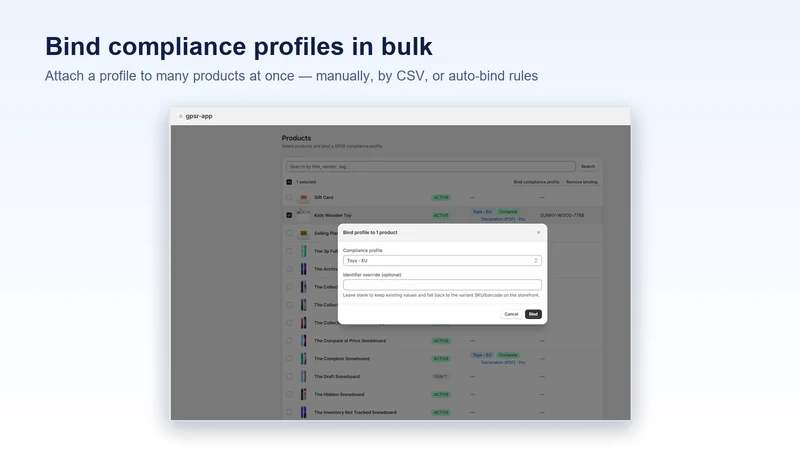Check The Hidden Snowboard checkbox
This screenshot has height=450, width=800.
[x=289, y=394]
